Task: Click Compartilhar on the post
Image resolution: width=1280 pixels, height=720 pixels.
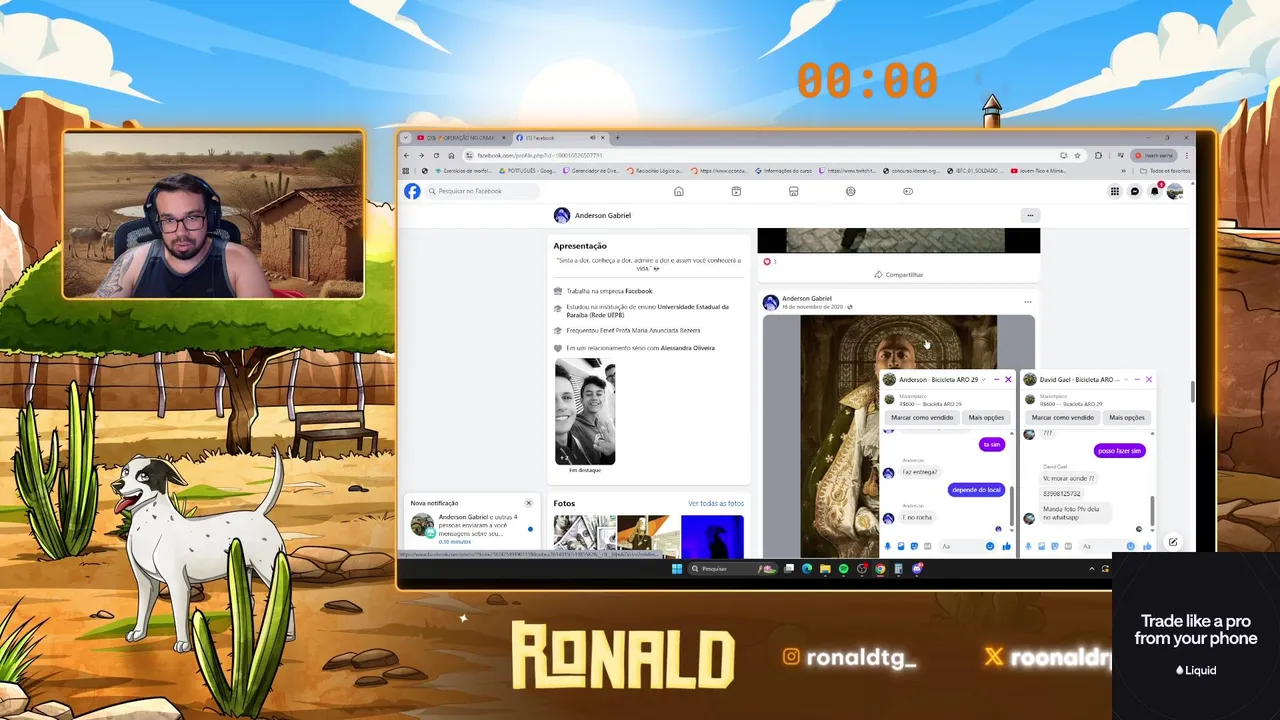Action: click(898, 275)
